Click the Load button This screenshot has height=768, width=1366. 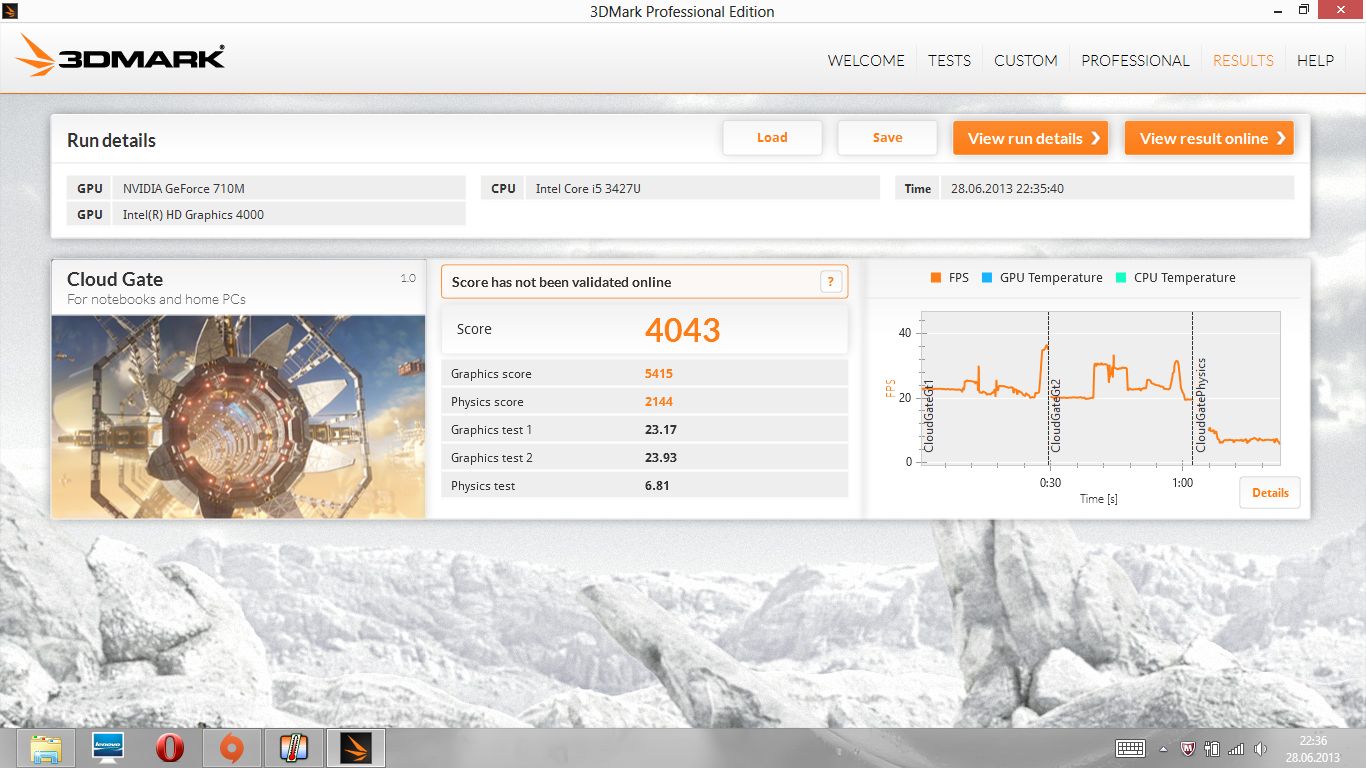(x=772, y=138)
